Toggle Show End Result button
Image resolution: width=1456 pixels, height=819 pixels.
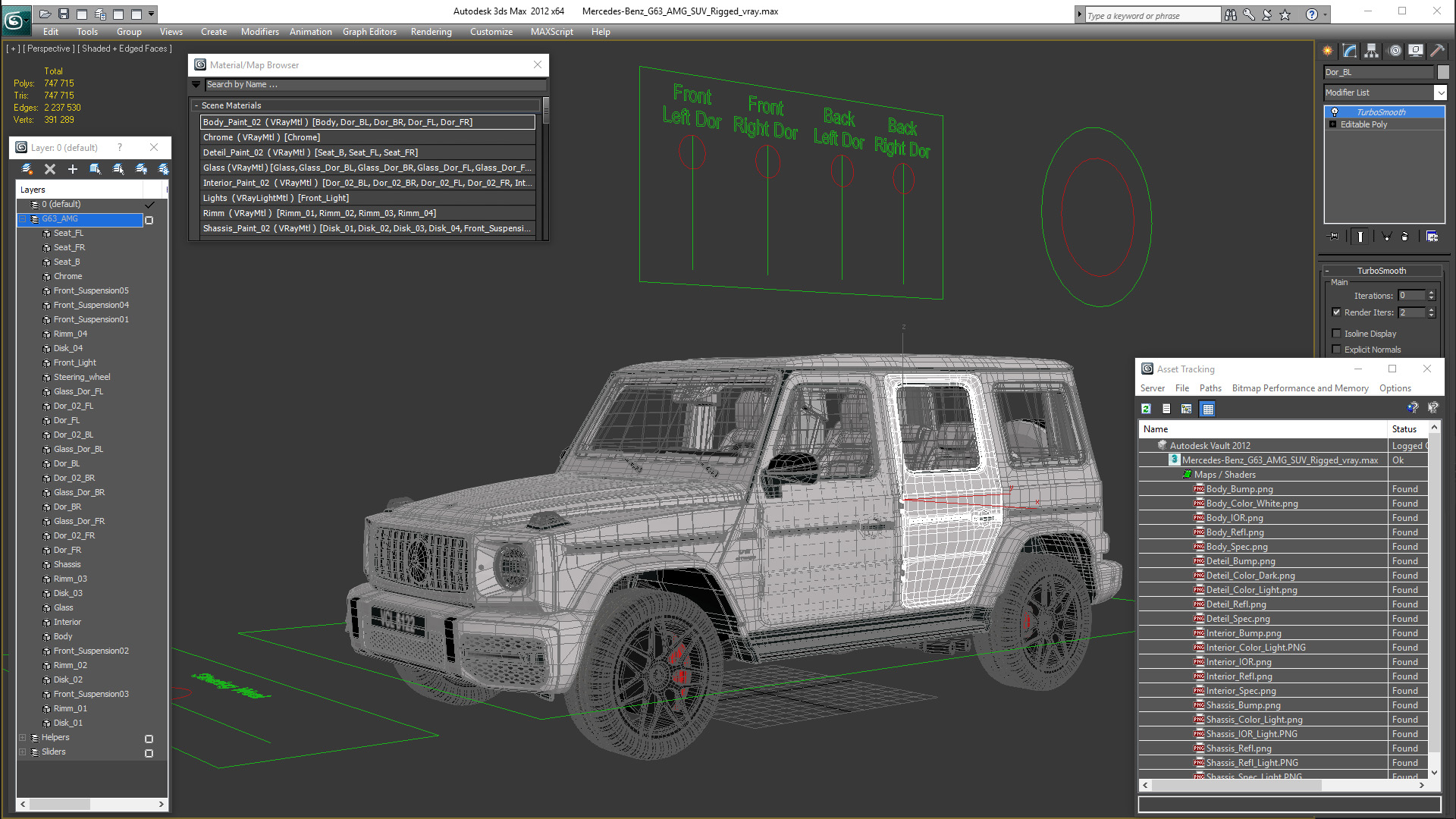click(x=1360, y=237)
